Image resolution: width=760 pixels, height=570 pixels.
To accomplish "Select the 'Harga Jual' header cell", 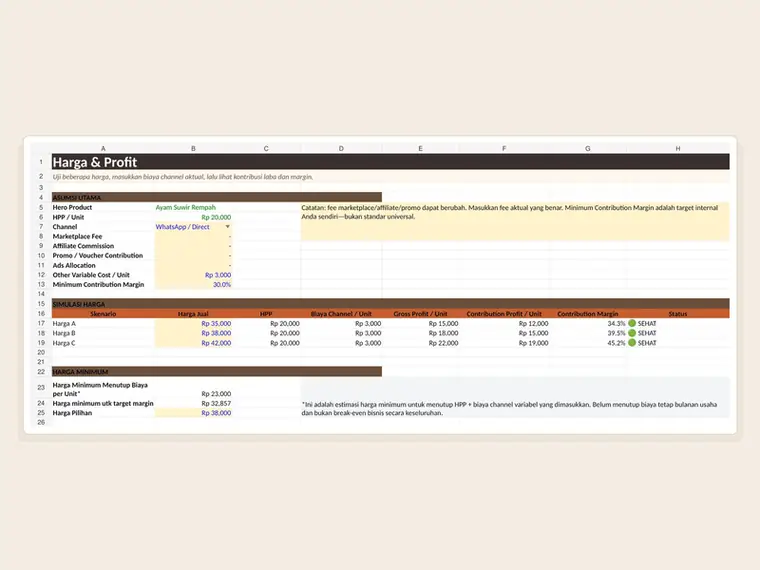I will click(193, 314).
